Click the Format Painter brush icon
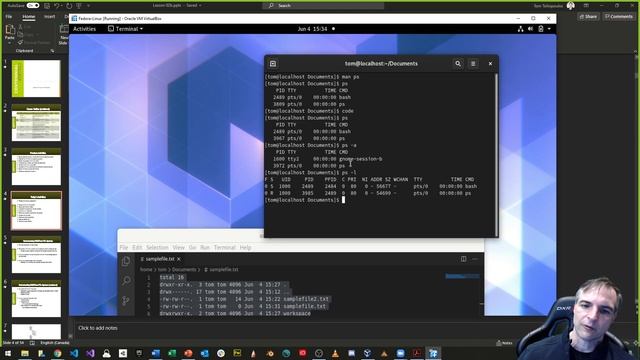This screenshot has height=360, width=640. [20, 42]
